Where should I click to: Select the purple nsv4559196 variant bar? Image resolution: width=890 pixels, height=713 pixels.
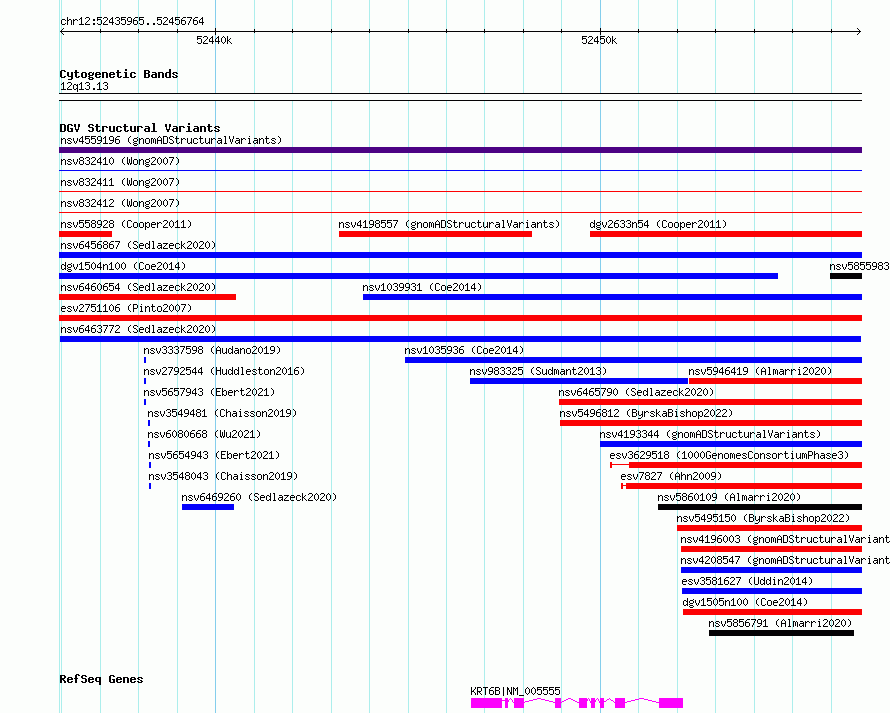[460, 150]
